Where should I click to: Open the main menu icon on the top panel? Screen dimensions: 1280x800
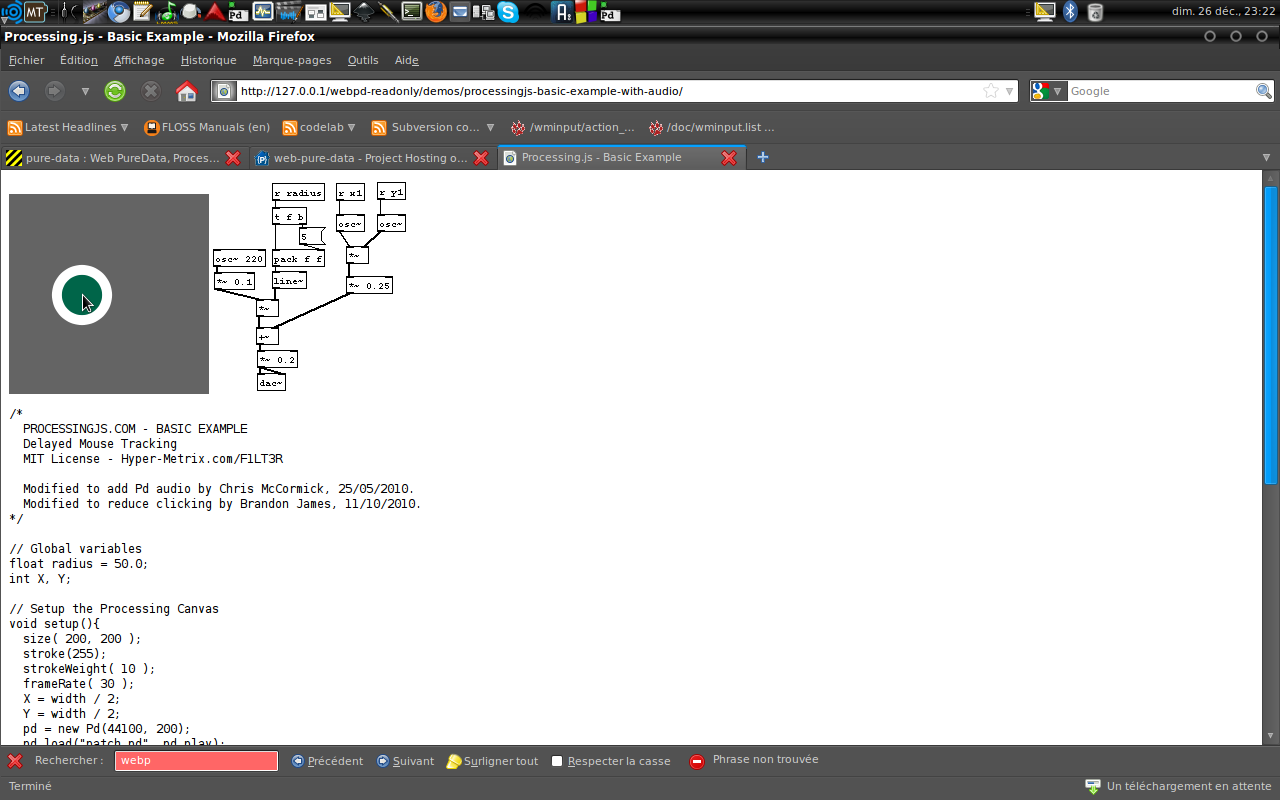(x=11, y=12)
